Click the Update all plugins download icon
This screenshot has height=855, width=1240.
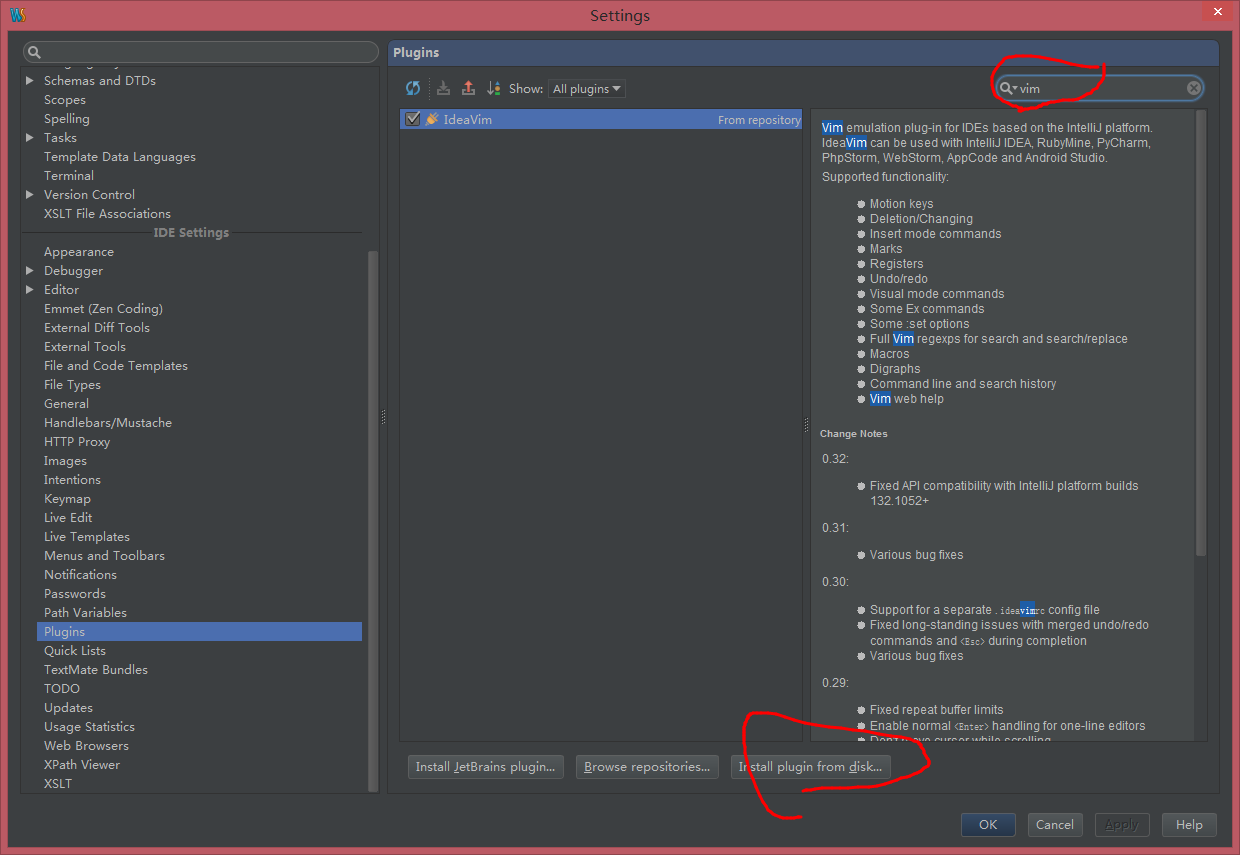(x=444, y=88)
